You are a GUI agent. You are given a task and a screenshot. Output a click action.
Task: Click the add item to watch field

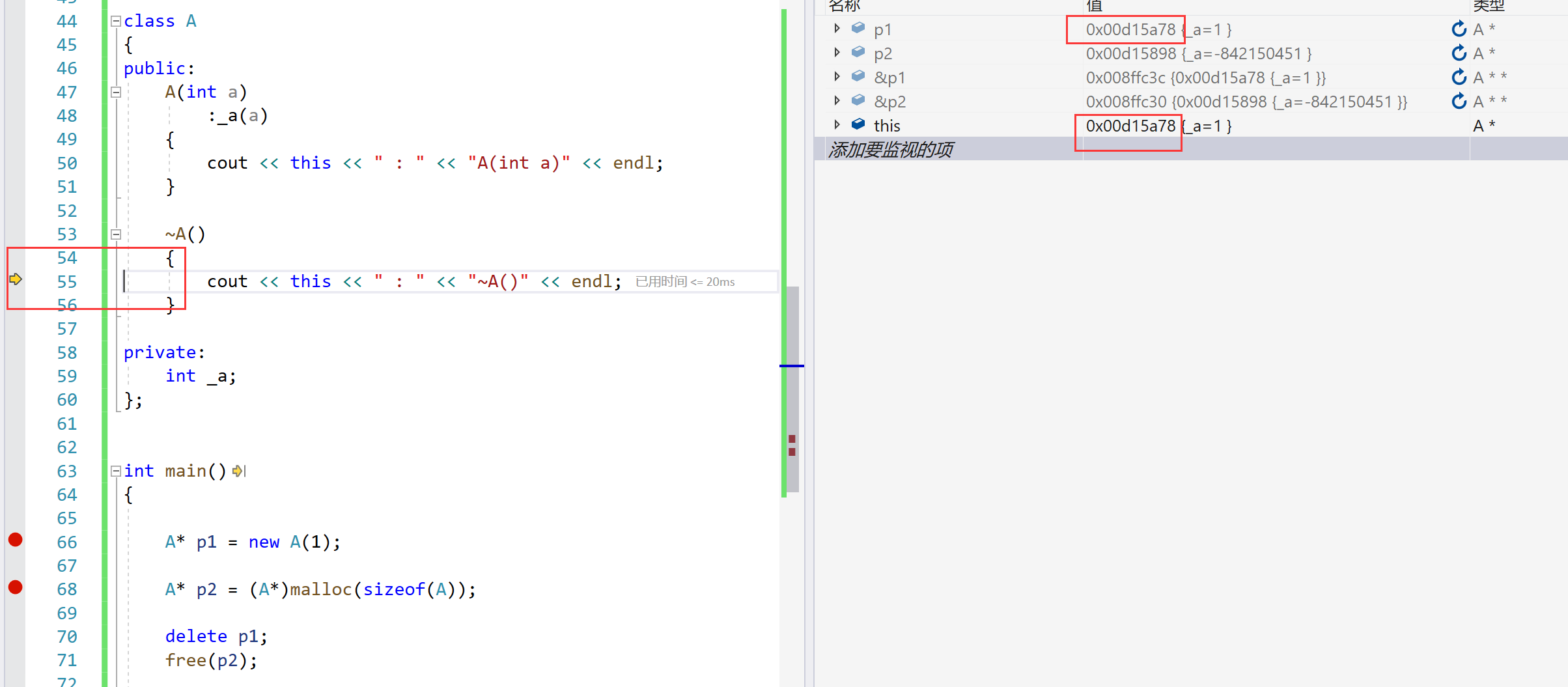coord(890,150)
